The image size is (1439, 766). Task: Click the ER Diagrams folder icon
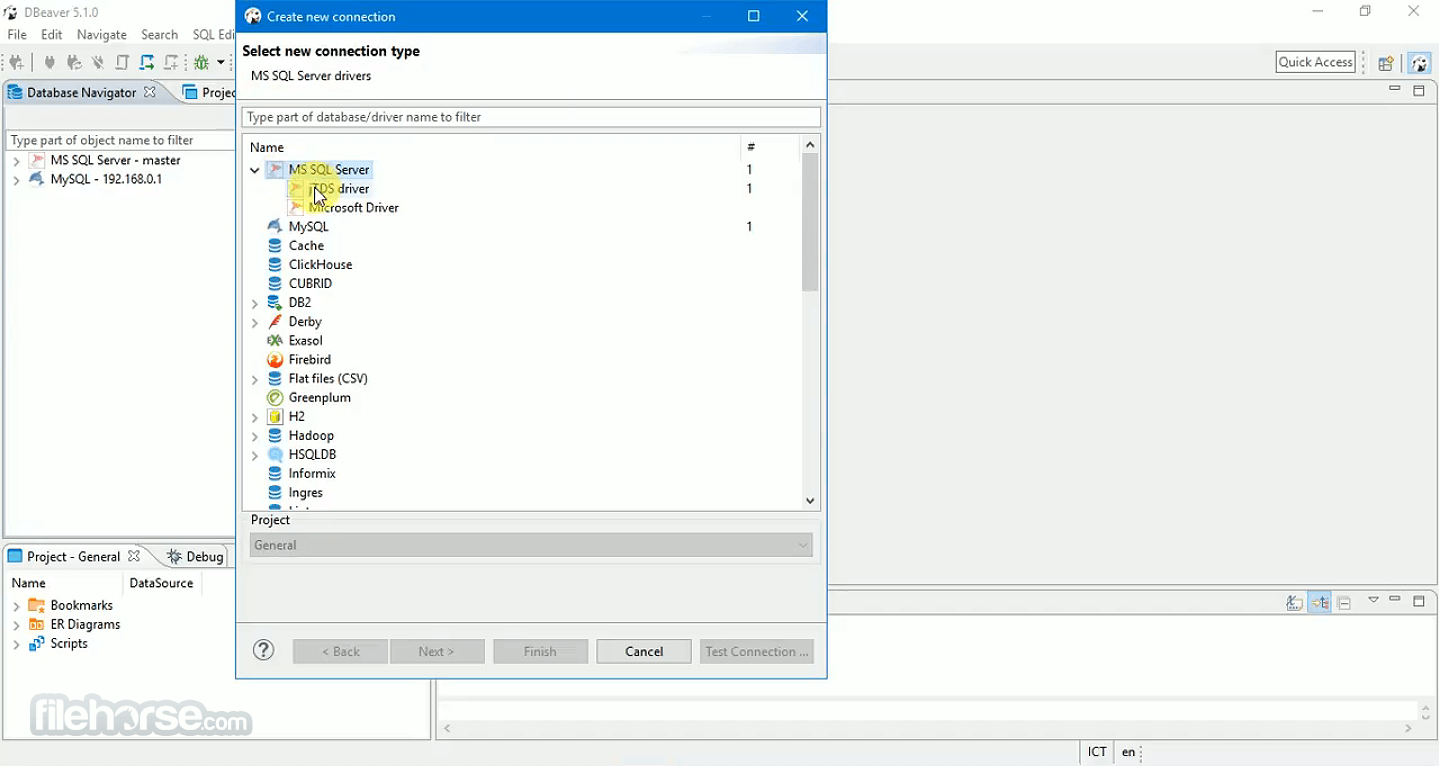[x=37, y=624]
